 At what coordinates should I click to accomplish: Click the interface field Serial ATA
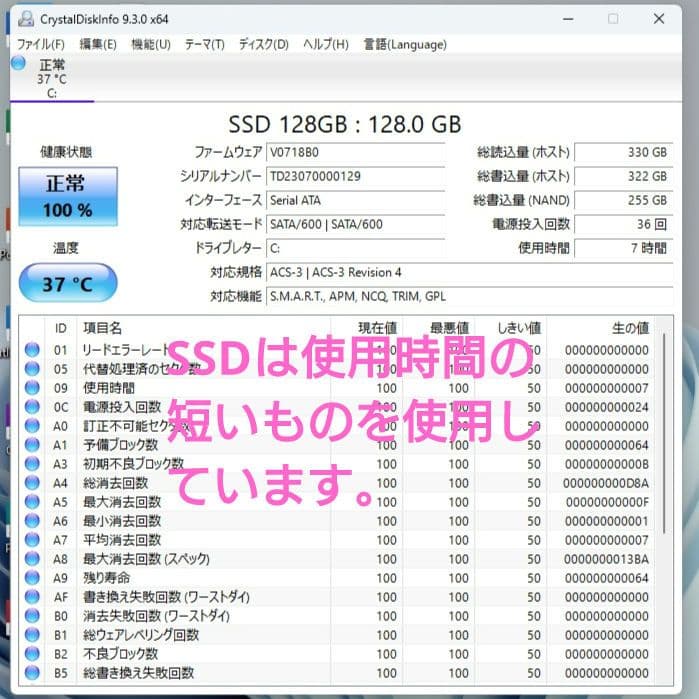click(356, 201)
